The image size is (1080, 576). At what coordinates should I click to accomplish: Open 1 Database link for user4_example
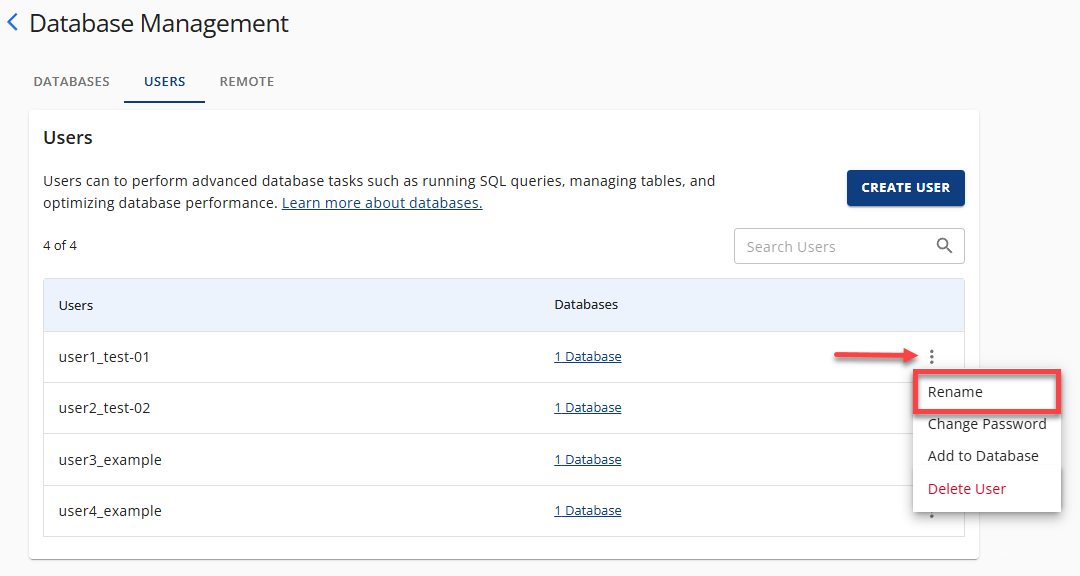(x=587, y=510)
